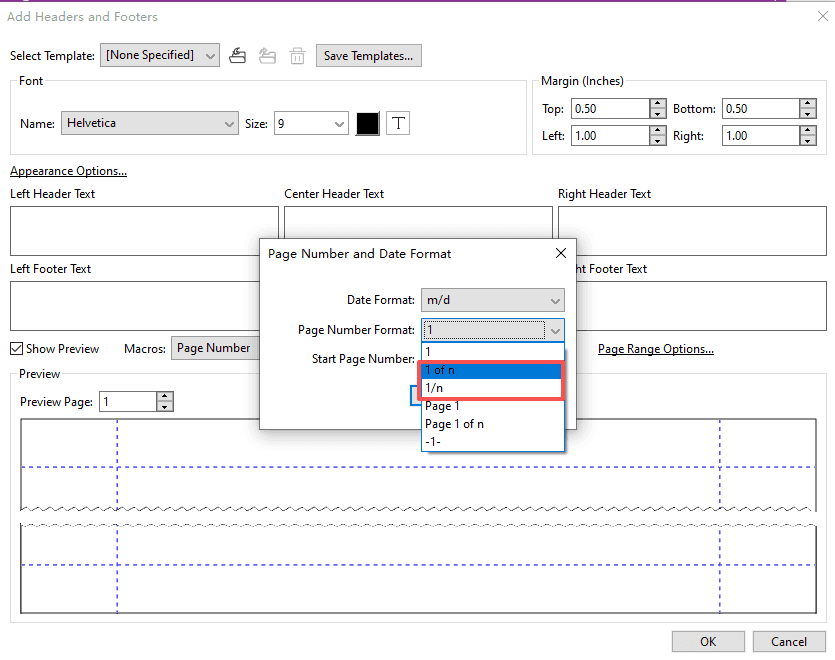Screen dimensions: 835x660
Task: Close the Page Number and Date Format dialog
Action: [561, 253]
